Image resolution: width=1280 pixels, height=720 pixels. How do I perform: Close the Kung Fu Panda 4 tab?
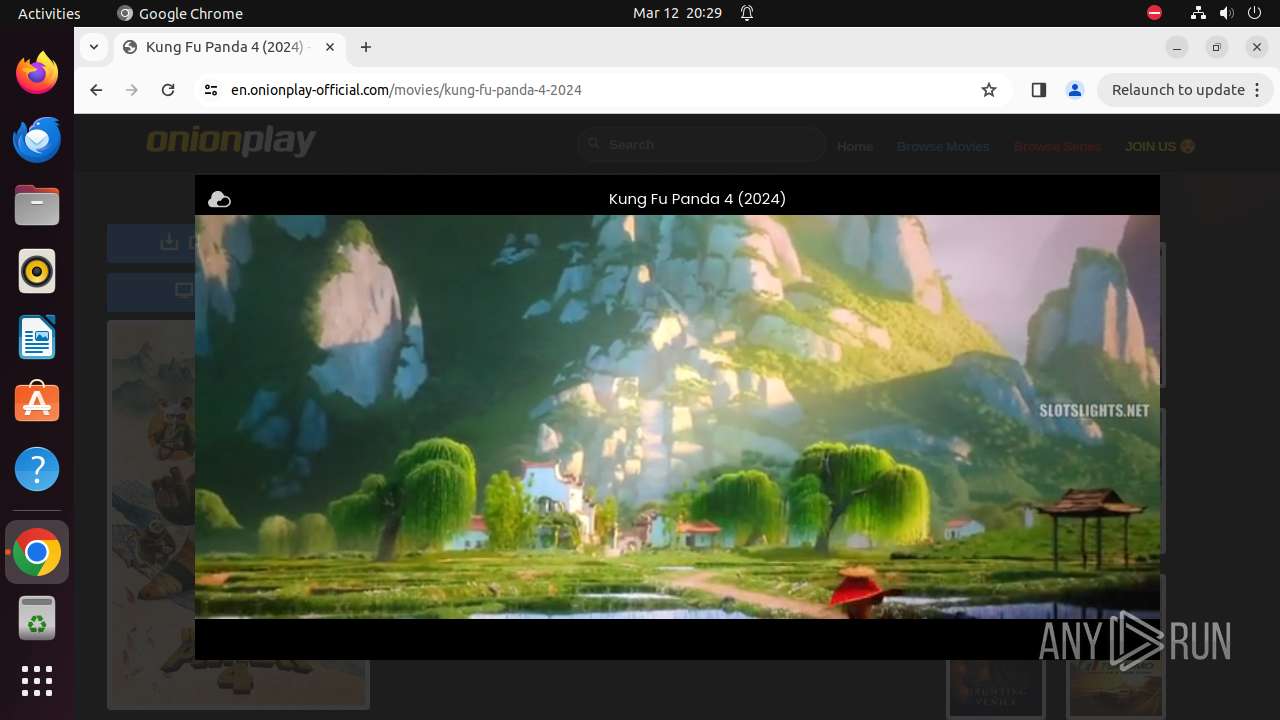click(x=330, y=47)
